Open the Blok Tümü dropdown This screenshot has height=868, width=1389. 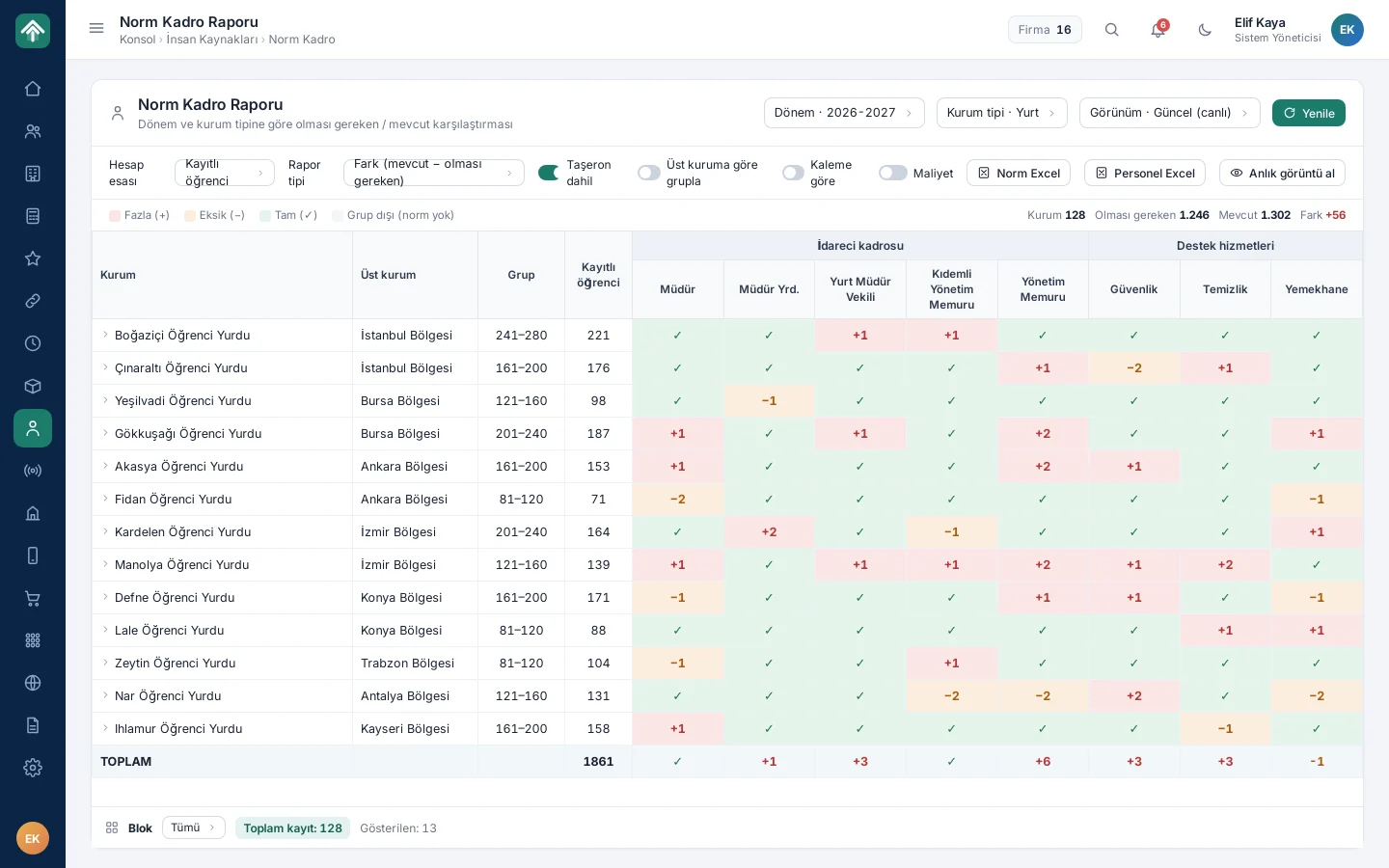click(194, 827)
